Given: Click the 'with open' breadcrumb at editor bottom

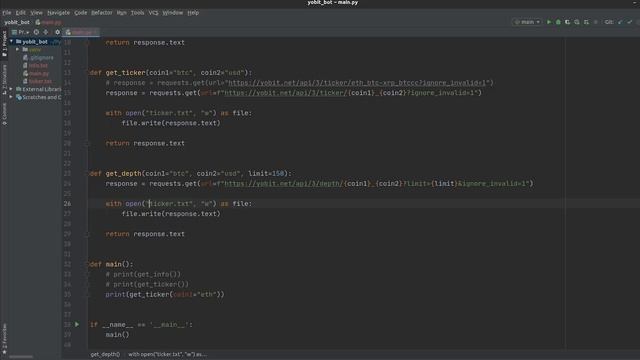Looking at the screenshot, I should click(x=167, y=354).
